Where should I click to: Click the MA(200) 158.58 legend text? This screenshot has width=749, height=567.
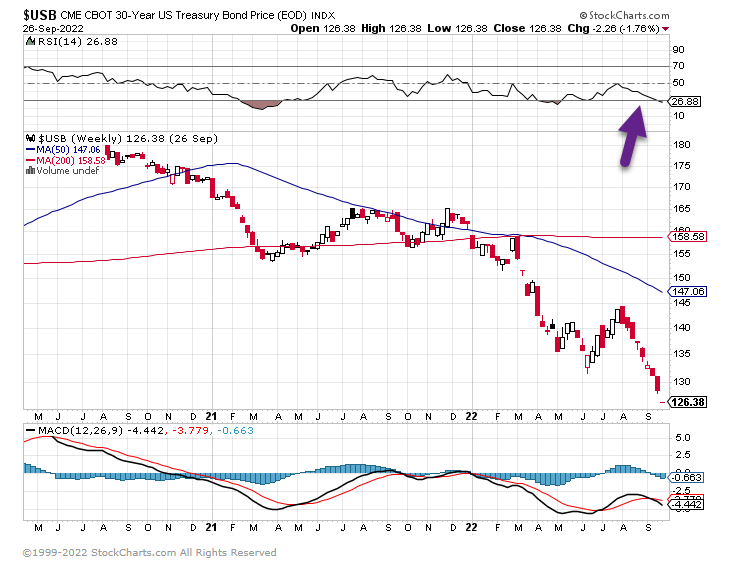tap(71, 160)
